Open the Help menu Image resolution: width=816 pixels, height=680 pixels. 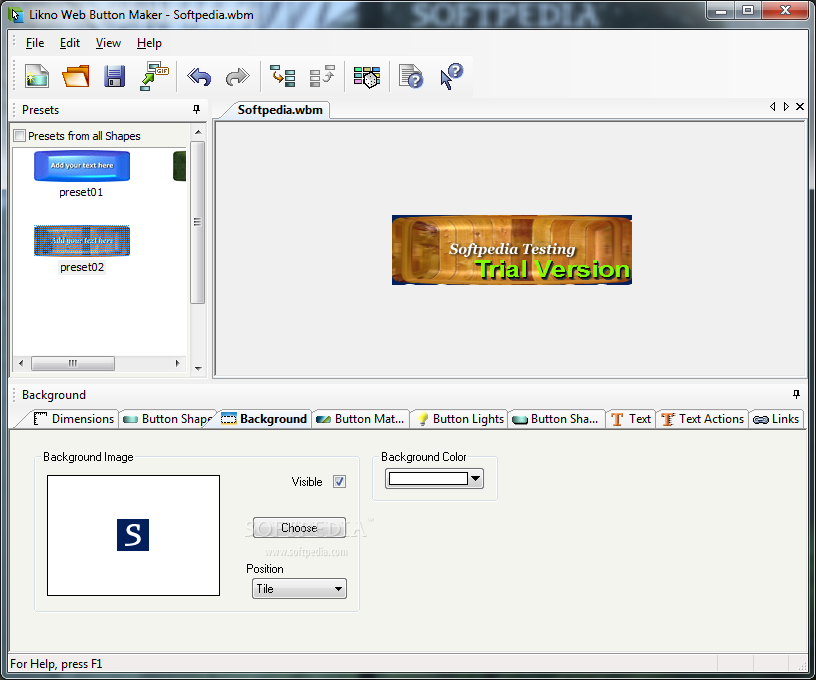(x=149, y=43)
